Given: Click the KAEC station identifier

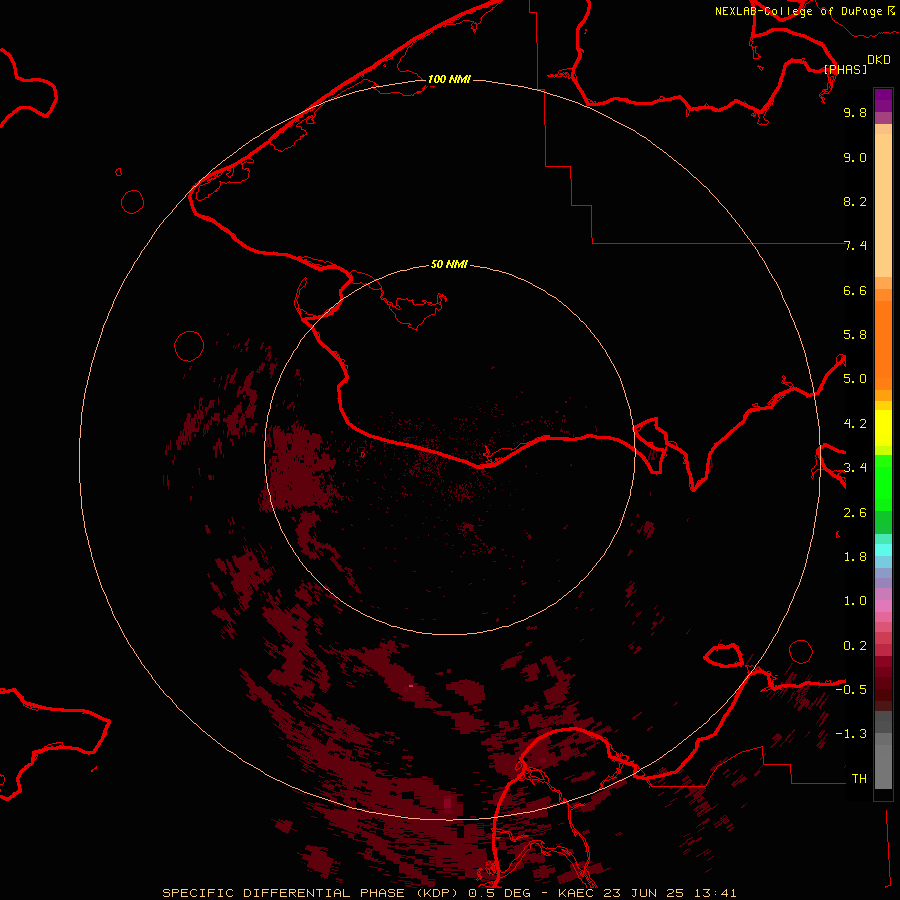Looking at the screenshot, I should (576, 893).
